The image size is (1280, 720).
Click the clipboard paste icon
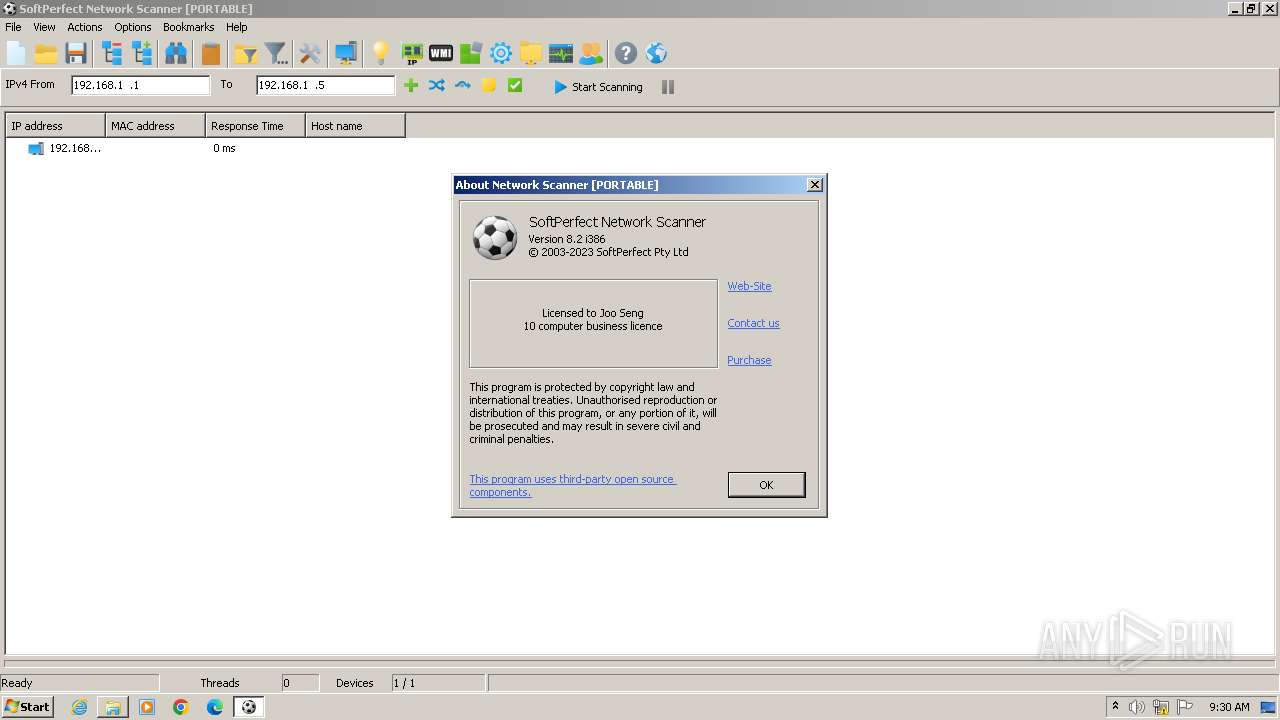tap(210, 53)
